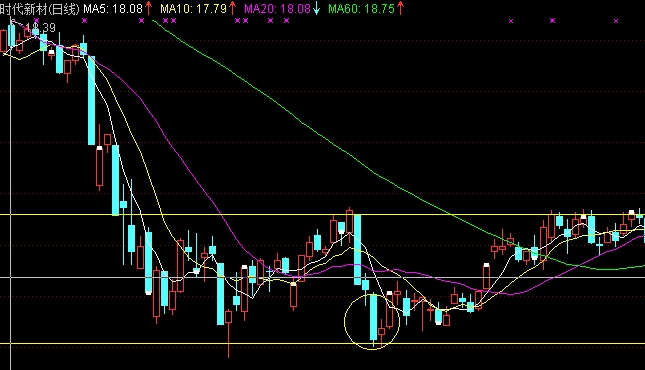The height and width of the screenshot is (370, 645).
Task: Select the yellow circle annotation around the low candle
Action: click(x=372, y=321)
